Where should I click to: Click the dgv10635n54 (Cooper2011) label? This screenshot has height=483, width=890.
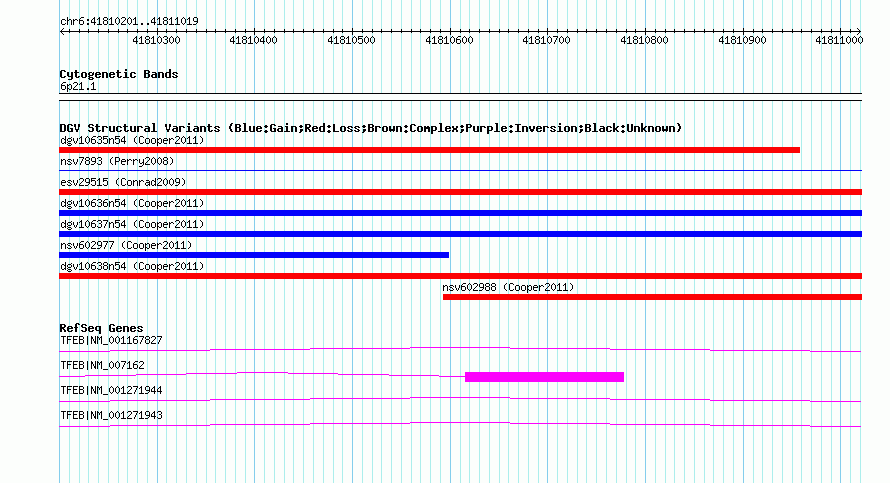pyautogui.click(x=132, y=140)
